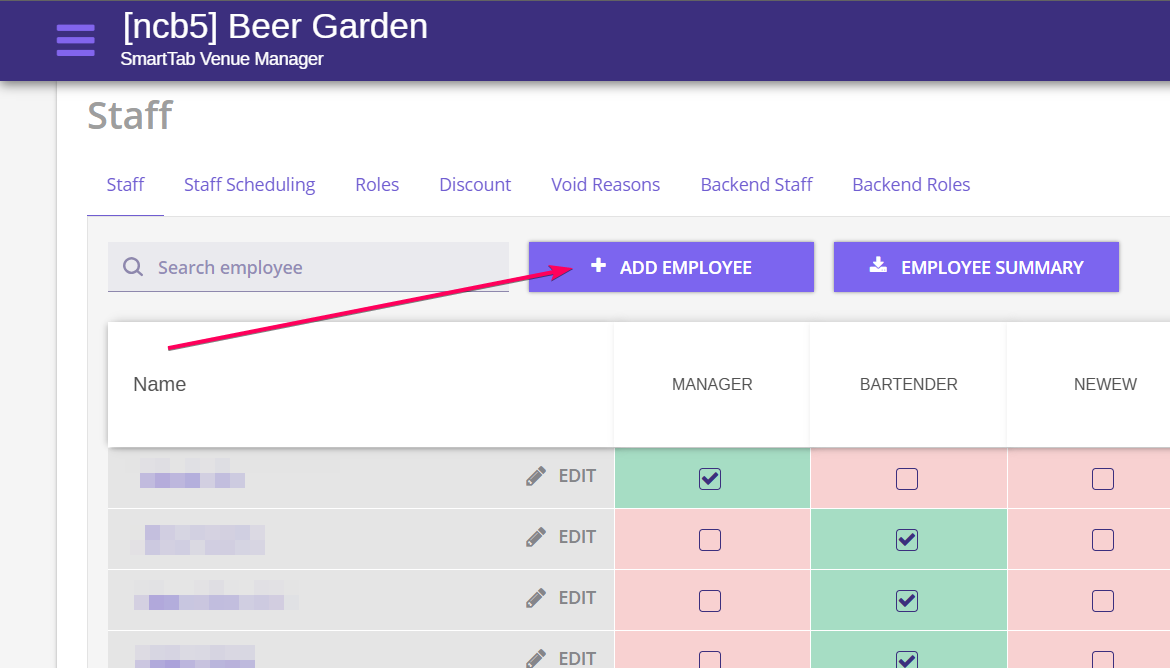The height and width of the screenshot is (668, 1170).
Task: Go to the Void Reasons tab
Action: (x=605, y=185)
